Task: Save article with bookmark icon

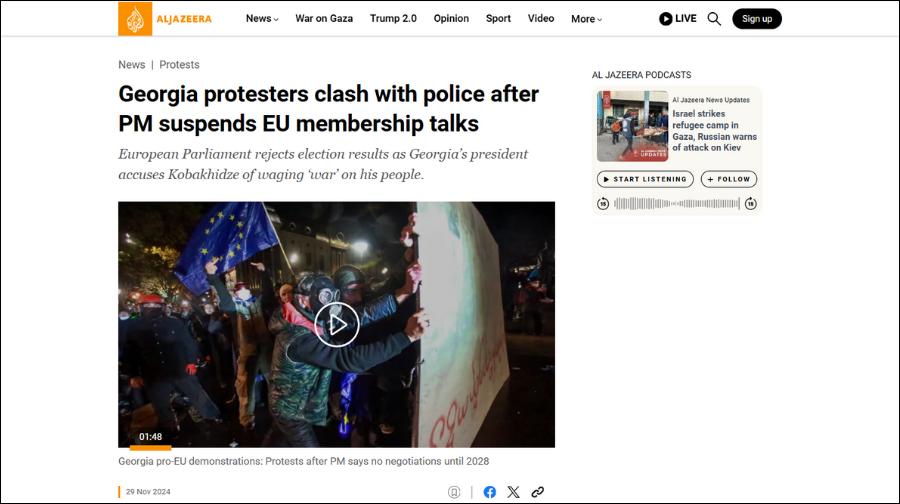Action: pyautogui.click(x=454, y=492)
